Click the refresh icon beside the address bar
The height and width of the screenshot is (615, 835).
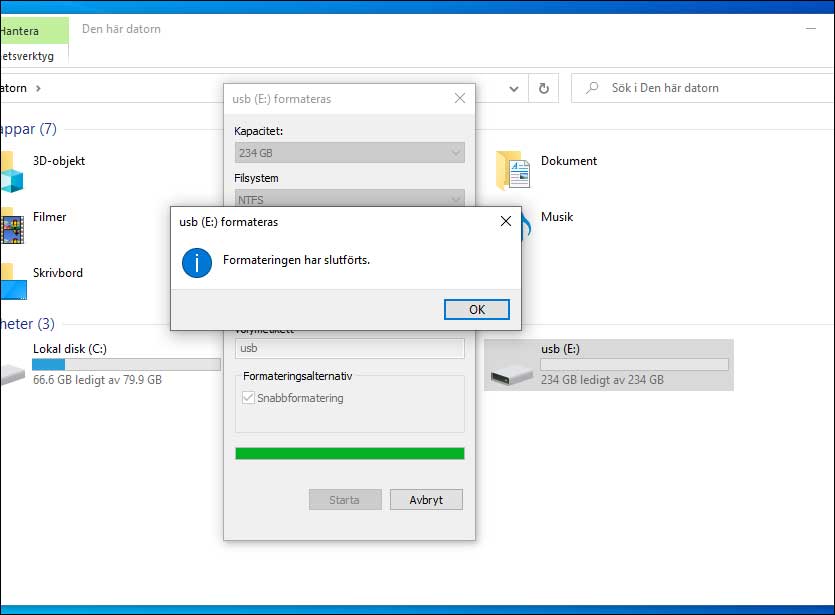click(x=543, y=88)
